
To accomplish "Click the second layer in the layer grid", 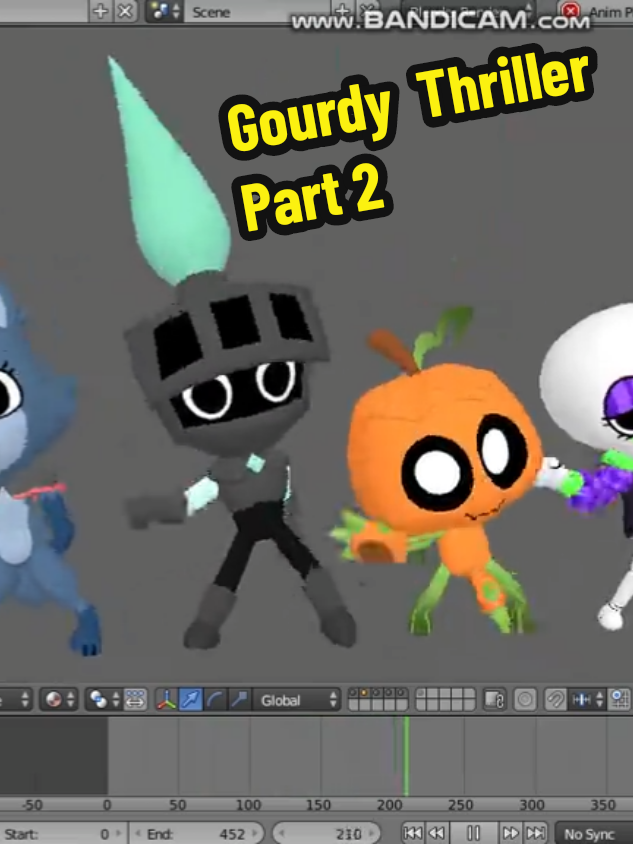I will point(364,693).
